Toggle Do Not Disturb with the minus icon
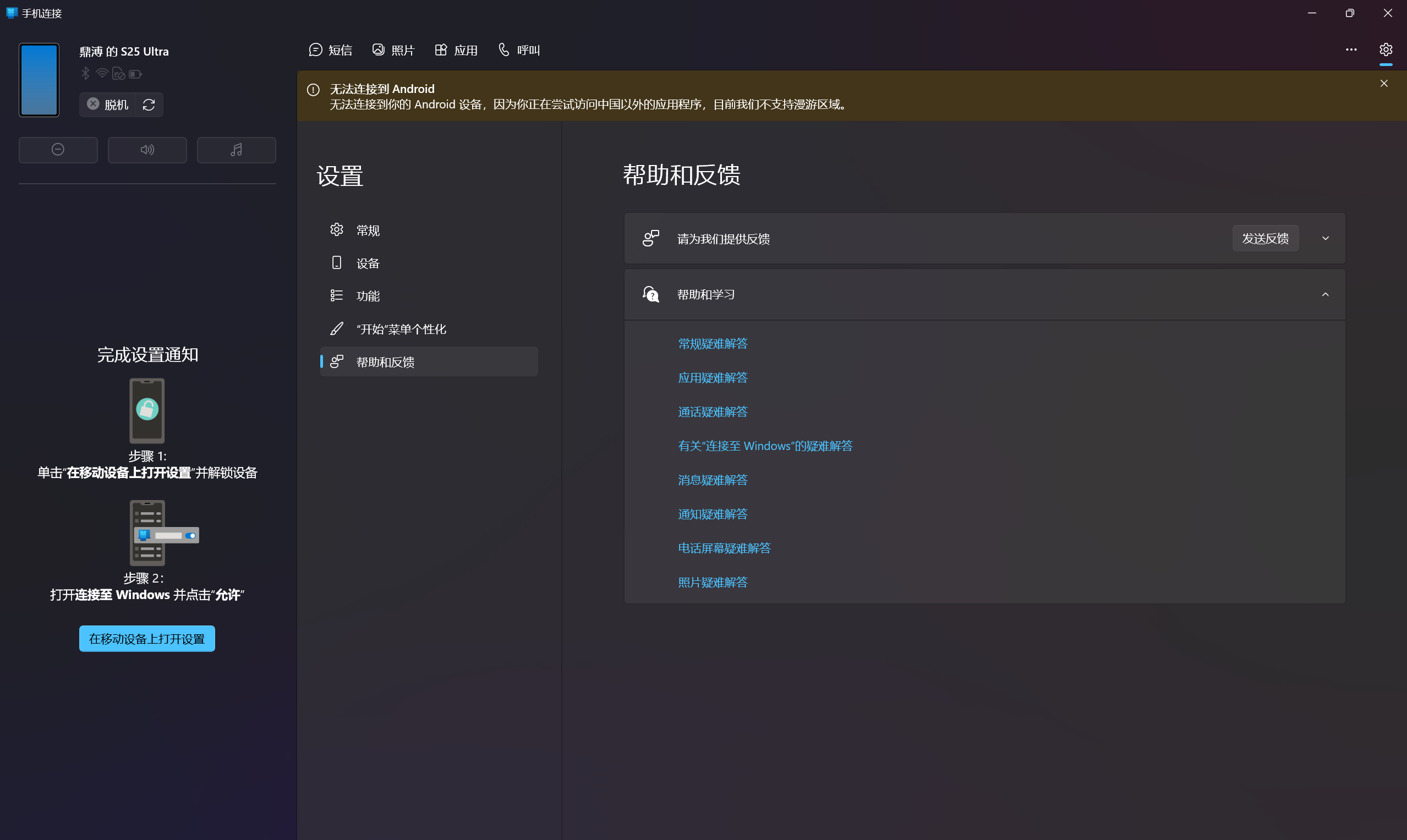Screen dimensions: 1407x840 pyautogui.click(x=58, y=150)
